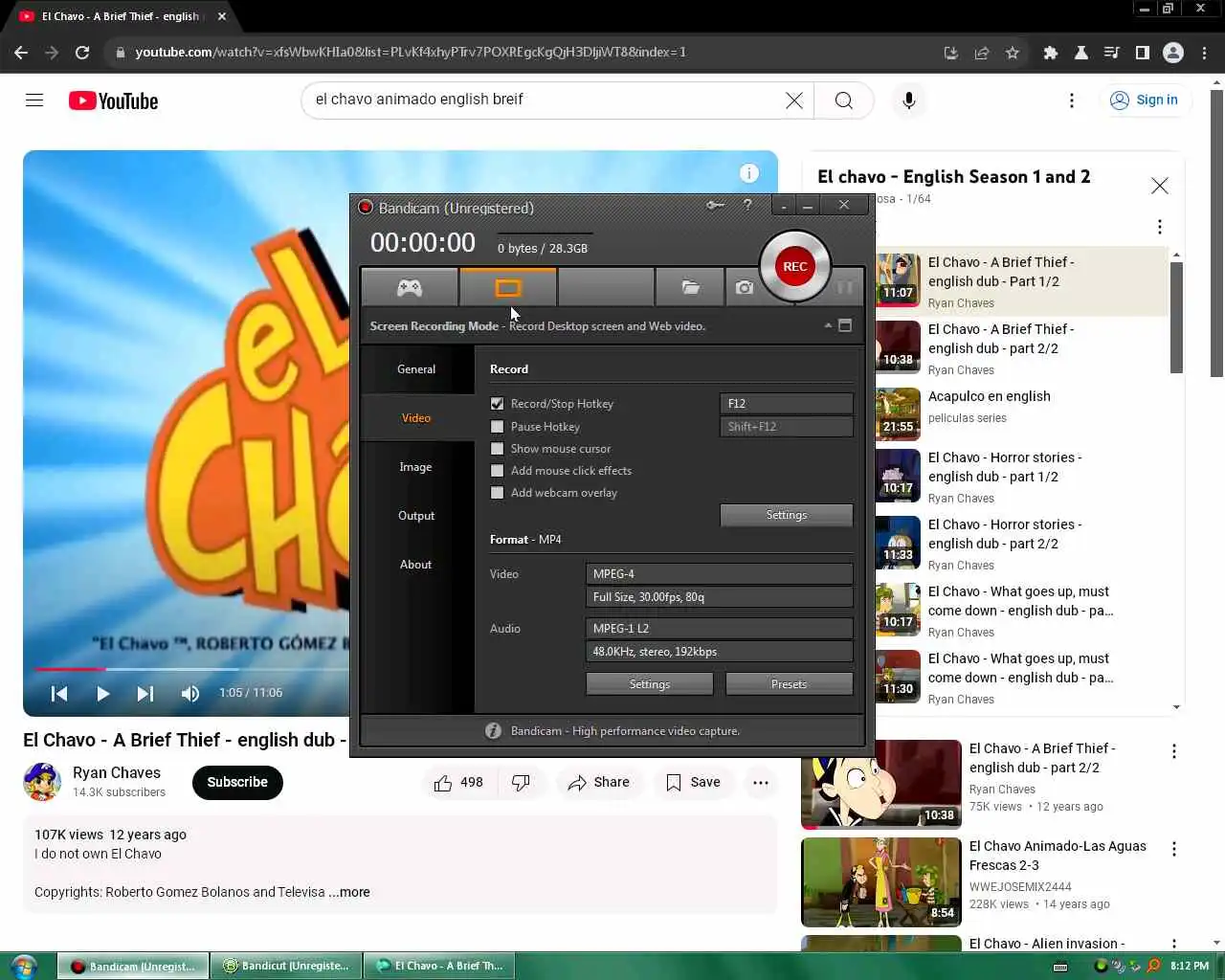Click the video progress bar

coord(191,668)
